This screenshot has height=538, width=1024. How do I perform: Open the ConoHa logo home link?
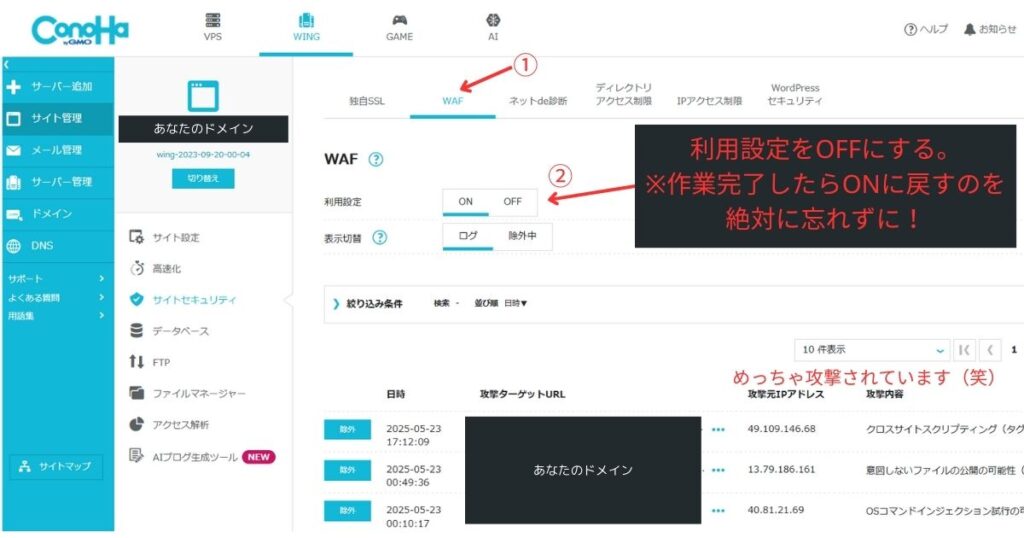coord(80,30)
